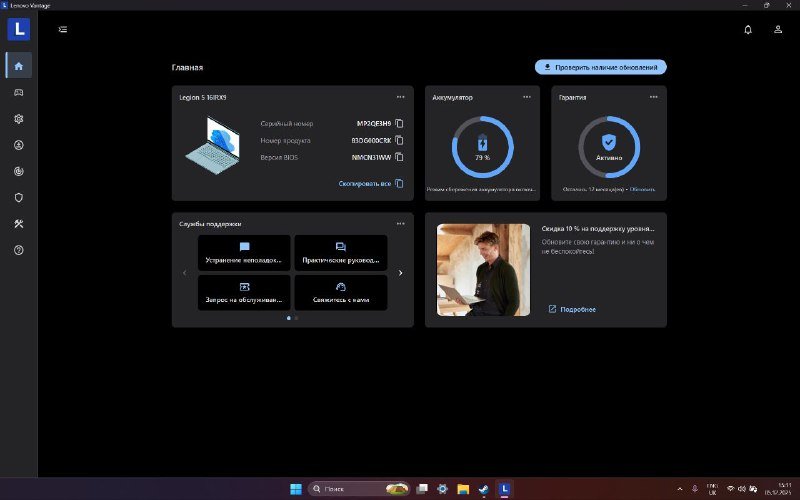Open the clock and date in the taskbar
The height and width of the screenshot is (500, 800).
tap(778, 489)
